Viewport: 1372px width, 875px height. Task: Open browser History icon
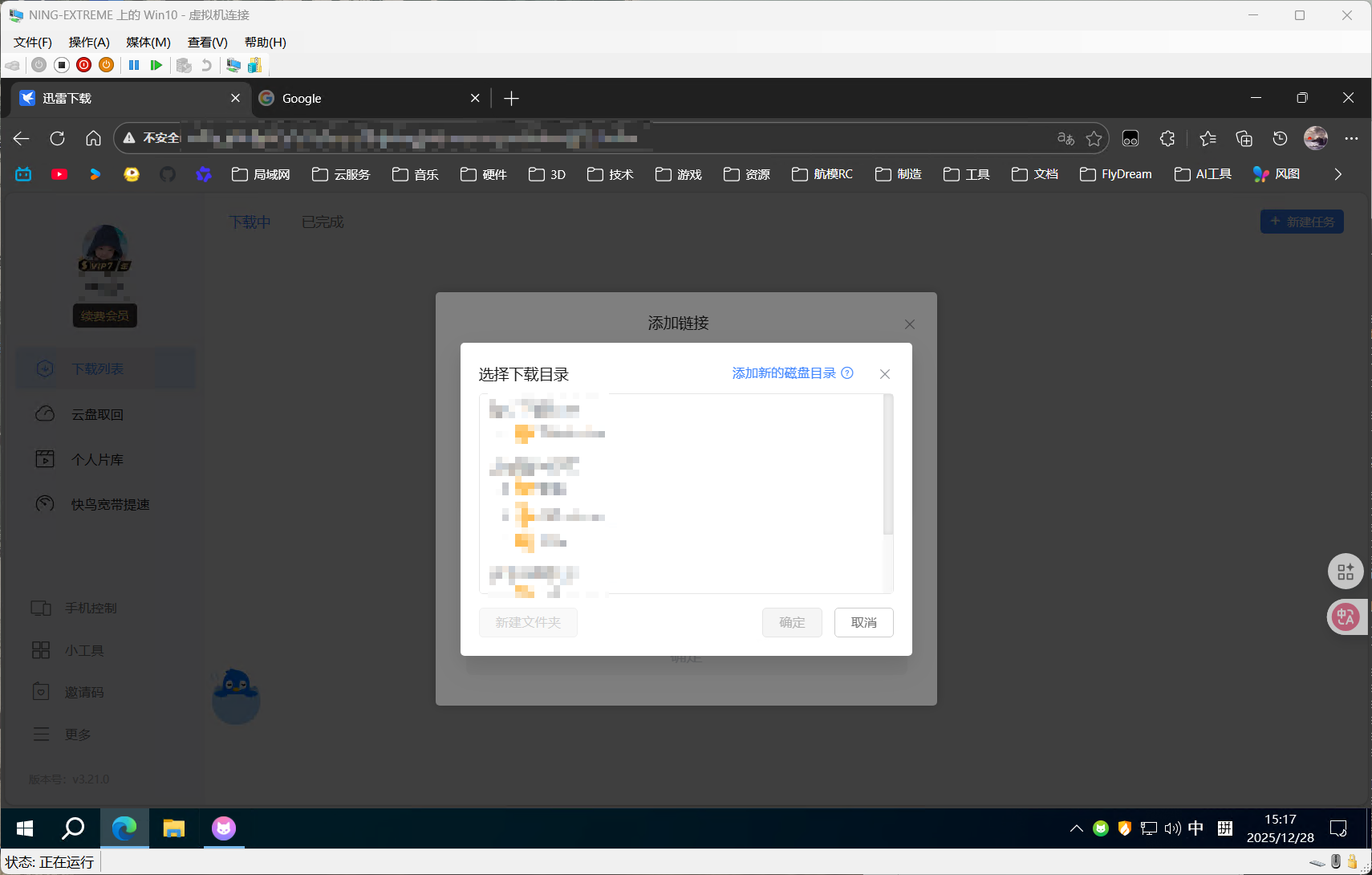(x=1280, y=138)
